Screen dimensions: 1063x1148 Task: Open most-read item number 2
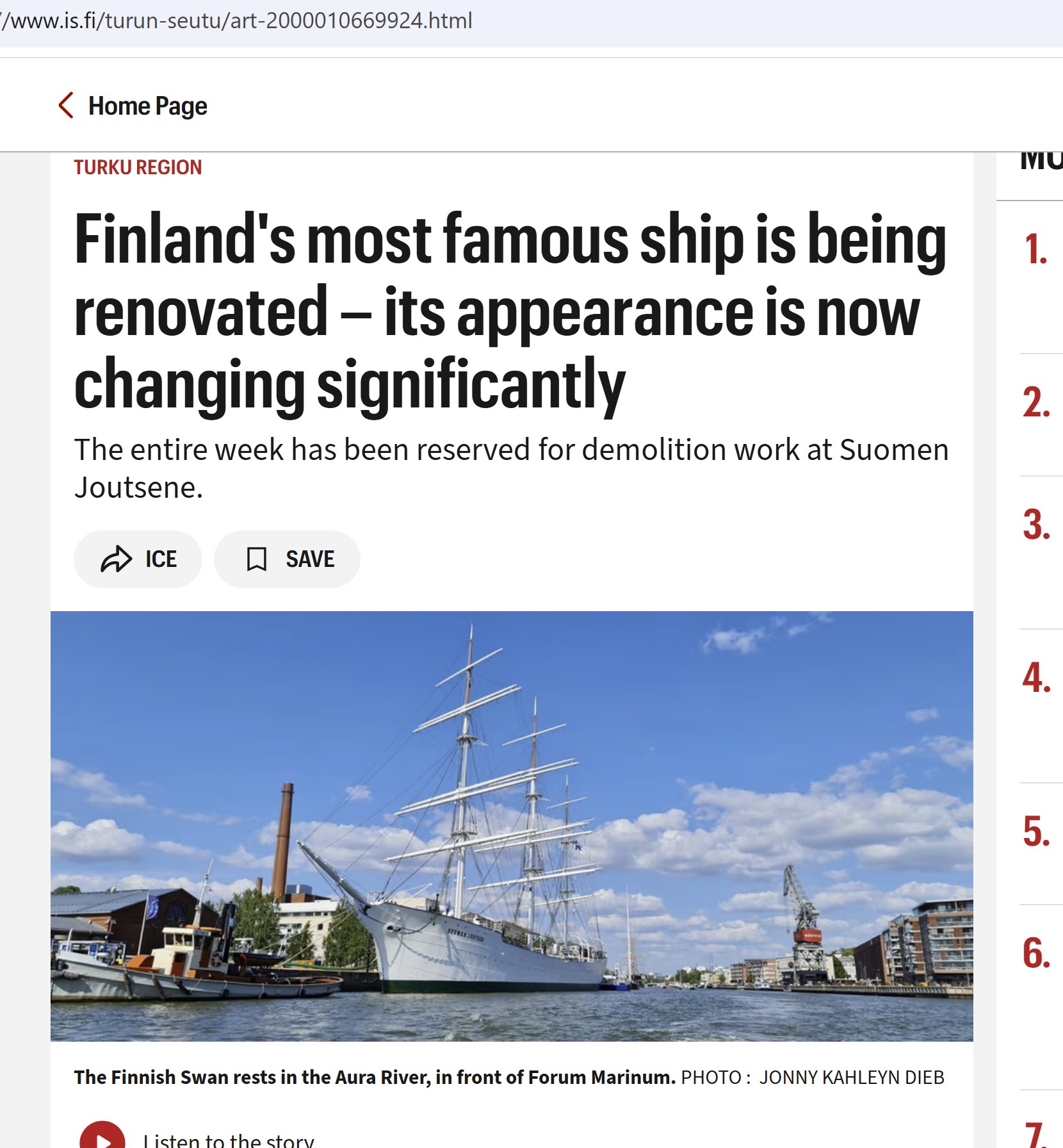point(1036,403)
